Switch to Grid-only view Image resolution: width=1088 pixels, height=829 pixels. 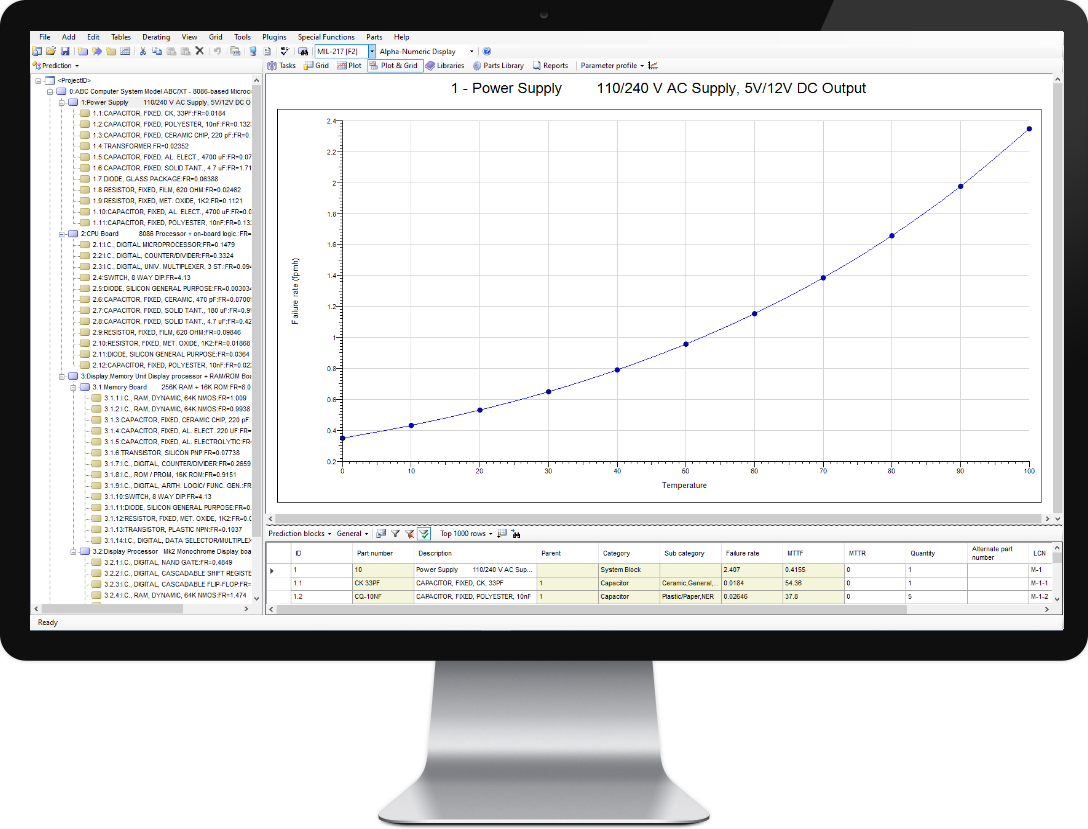(x=316, y=66)
